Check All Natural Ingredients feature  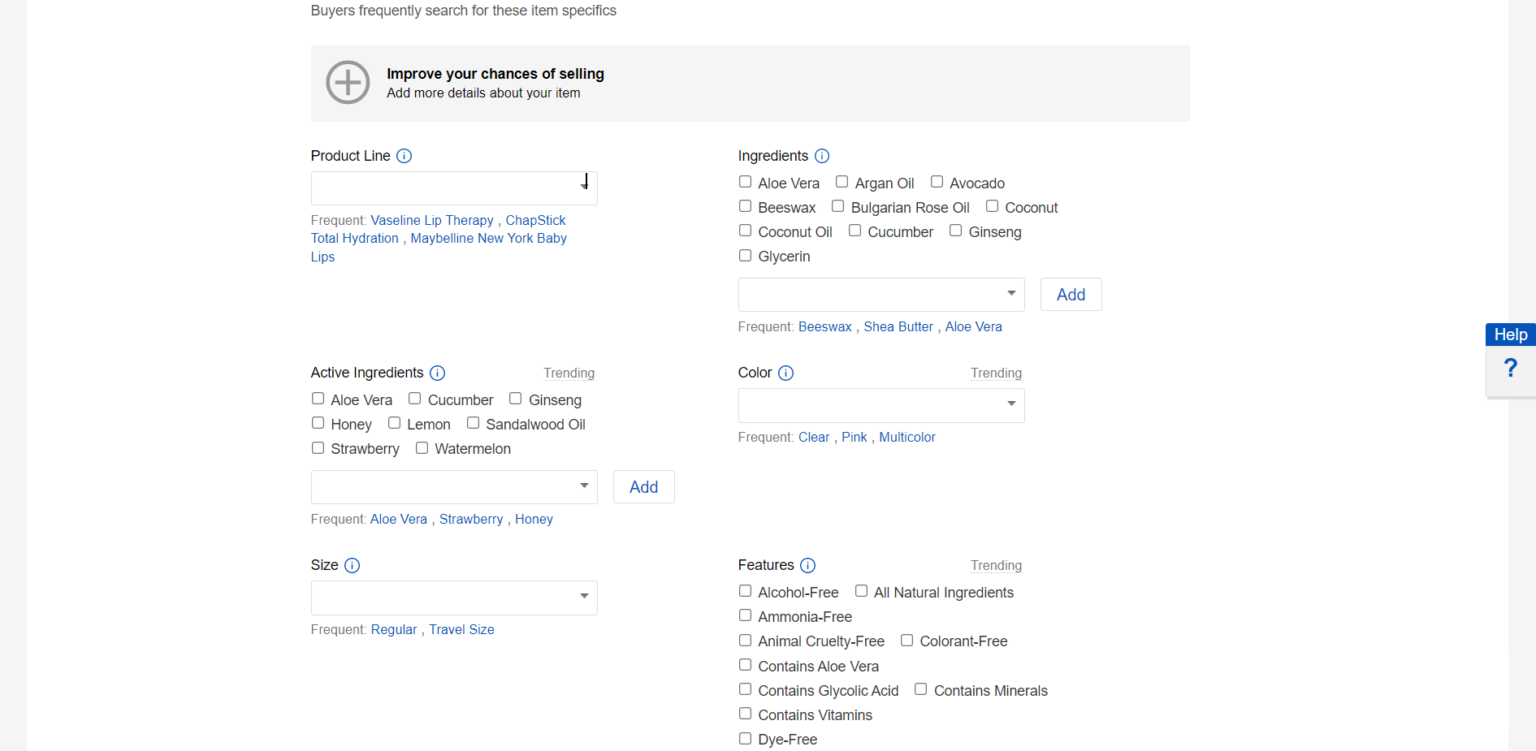click(861, 591)
